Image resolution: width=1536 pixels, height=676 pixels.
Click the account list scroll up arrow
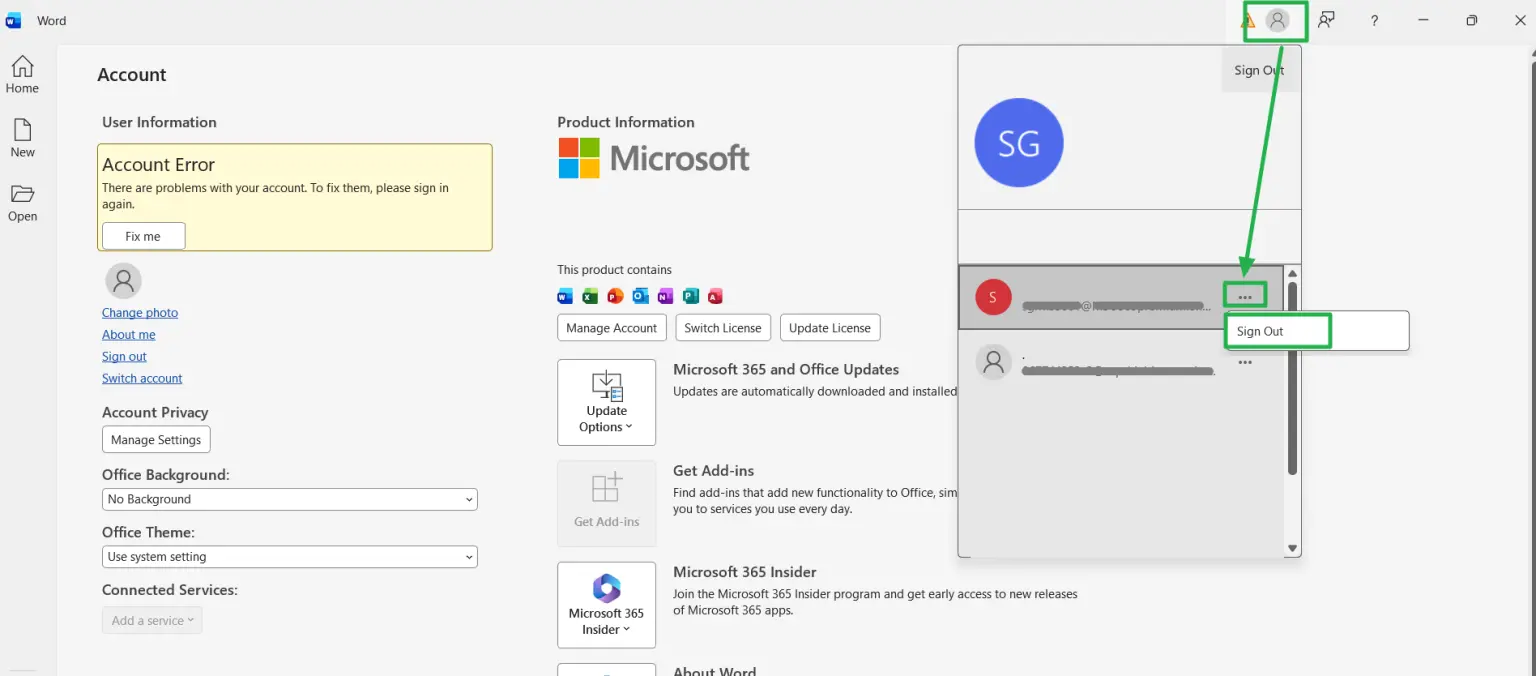click(1292, 273)
